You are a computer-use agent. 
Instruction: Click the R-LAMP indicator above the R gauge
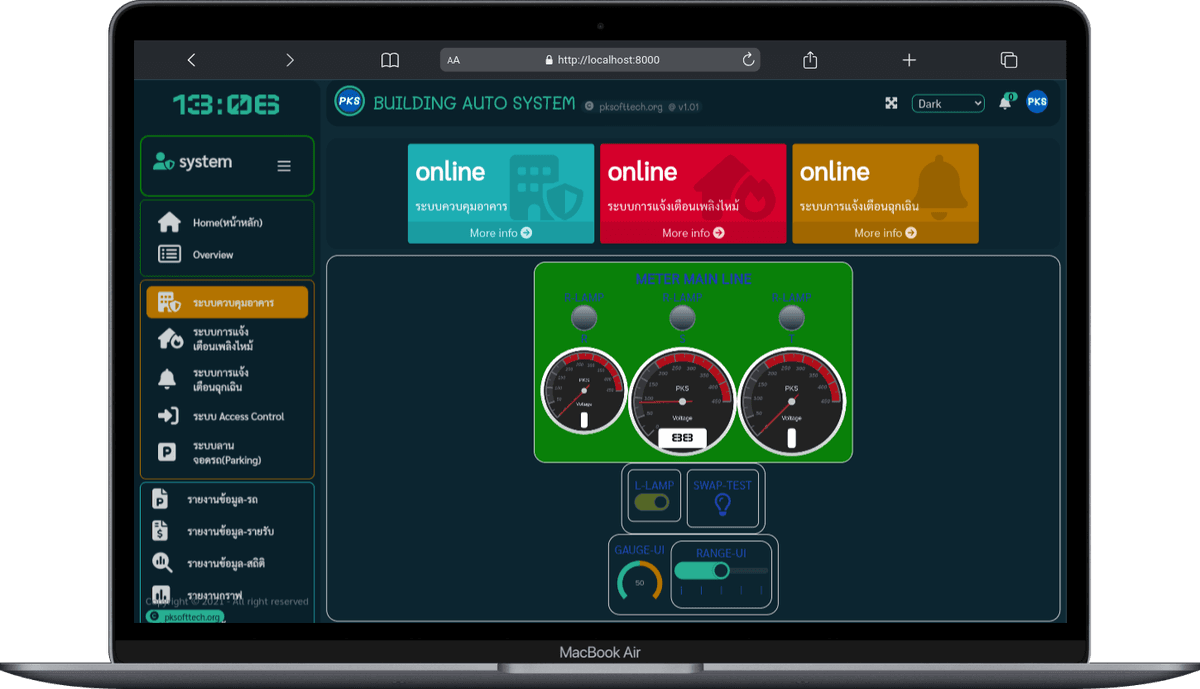[x=584, y=318]
